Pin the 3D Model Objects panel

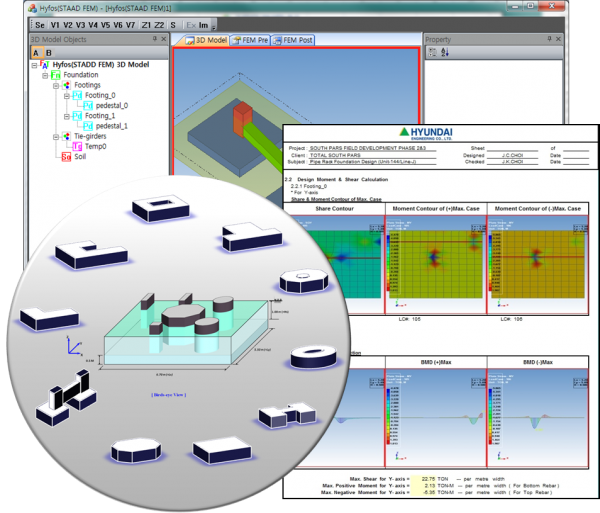point(153,39)
